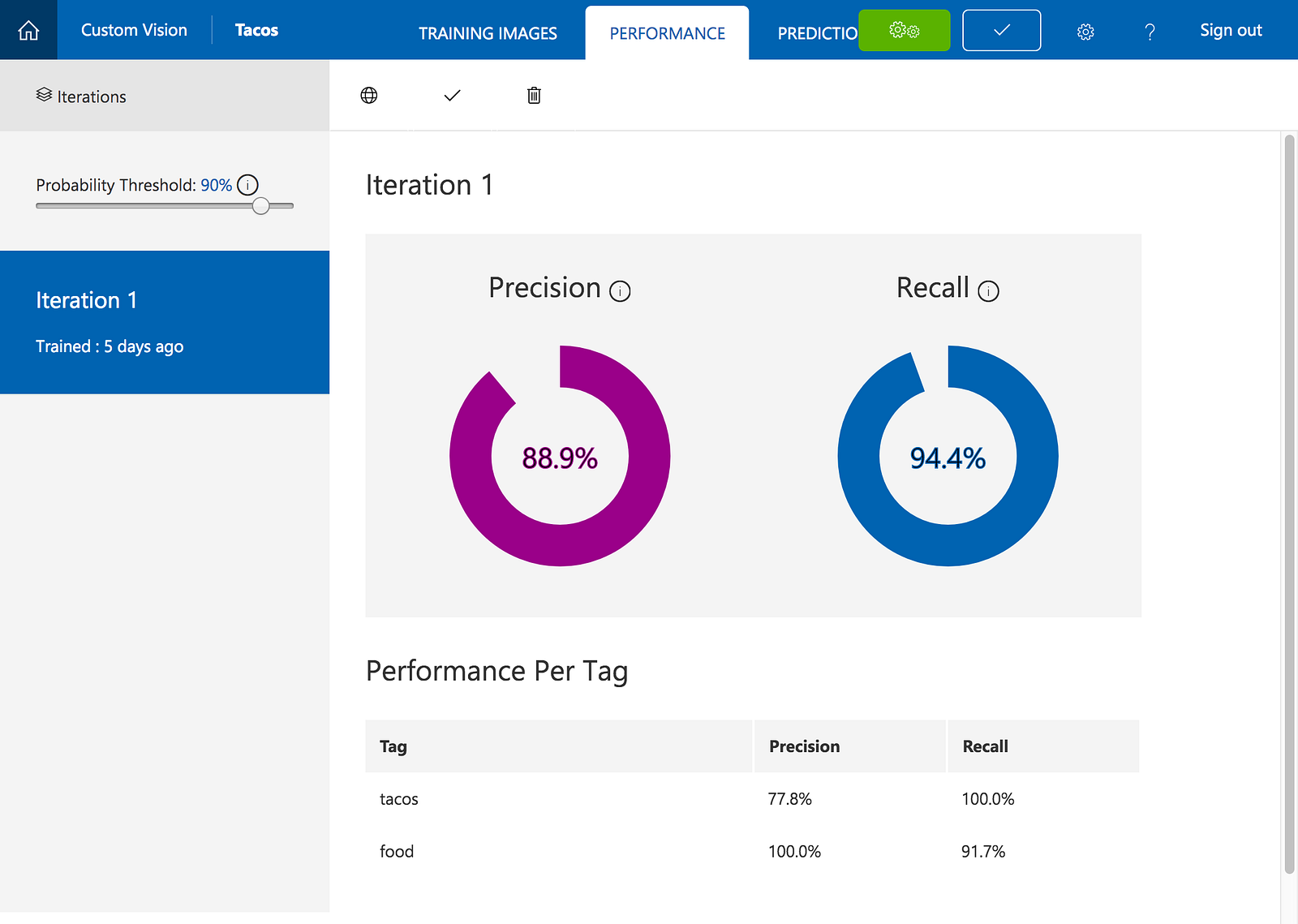Click the Tag column header

click(558, 746)
